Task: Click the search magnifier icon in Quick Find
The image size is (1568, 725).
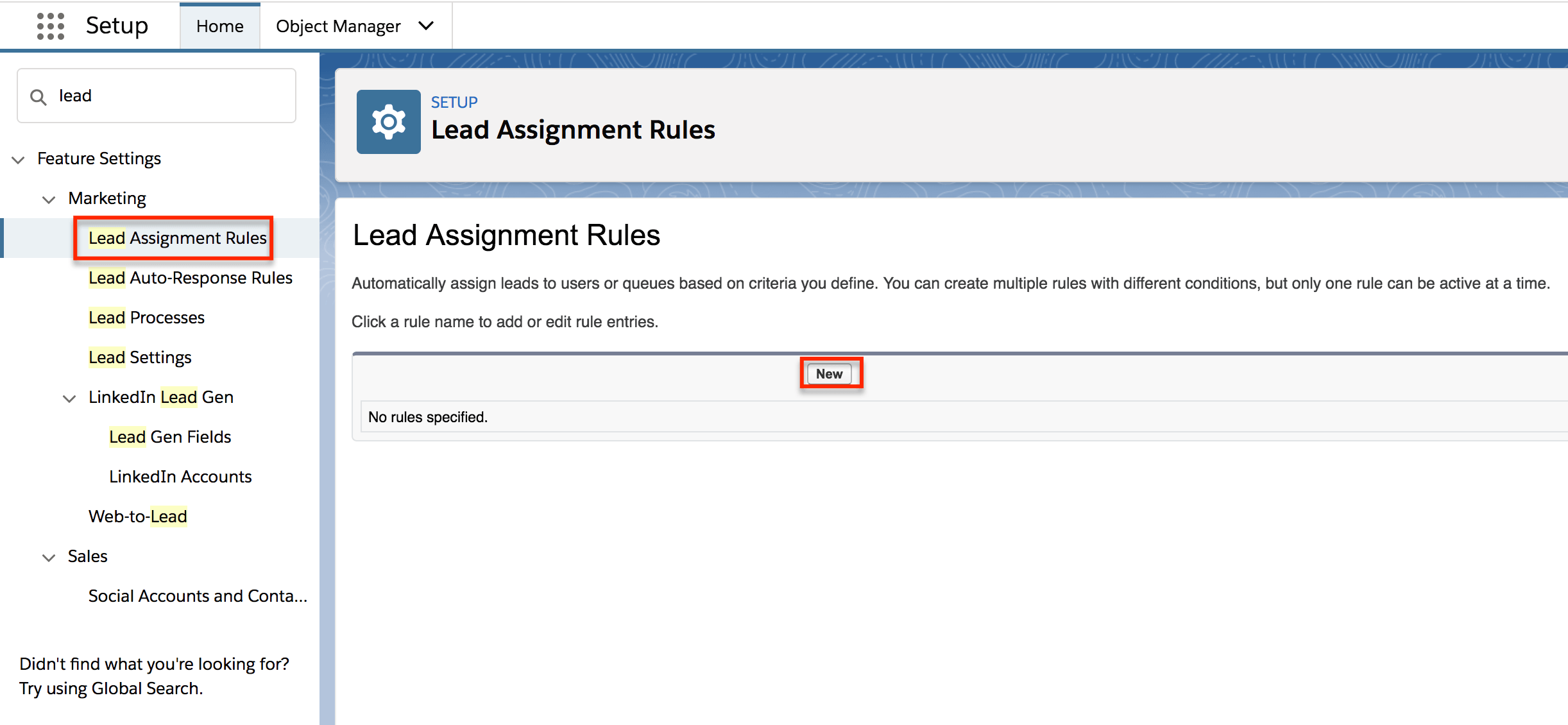Action: pos(38,95)
